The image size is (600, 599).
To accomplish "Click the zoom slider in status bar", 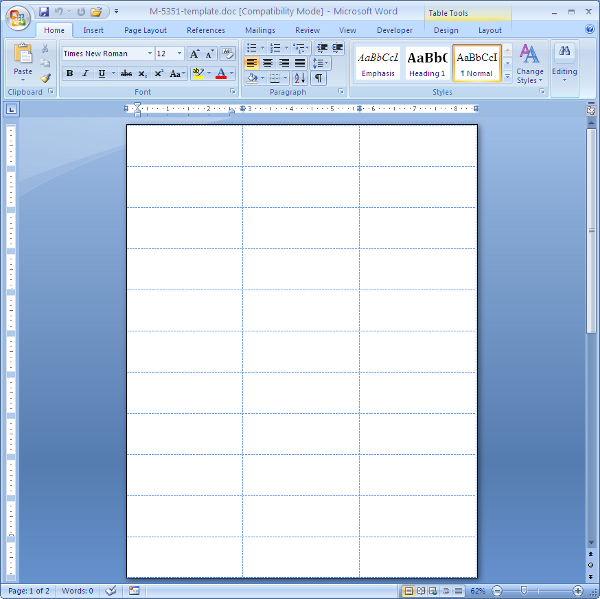I will pyautogui.click(x=536, y=591).
